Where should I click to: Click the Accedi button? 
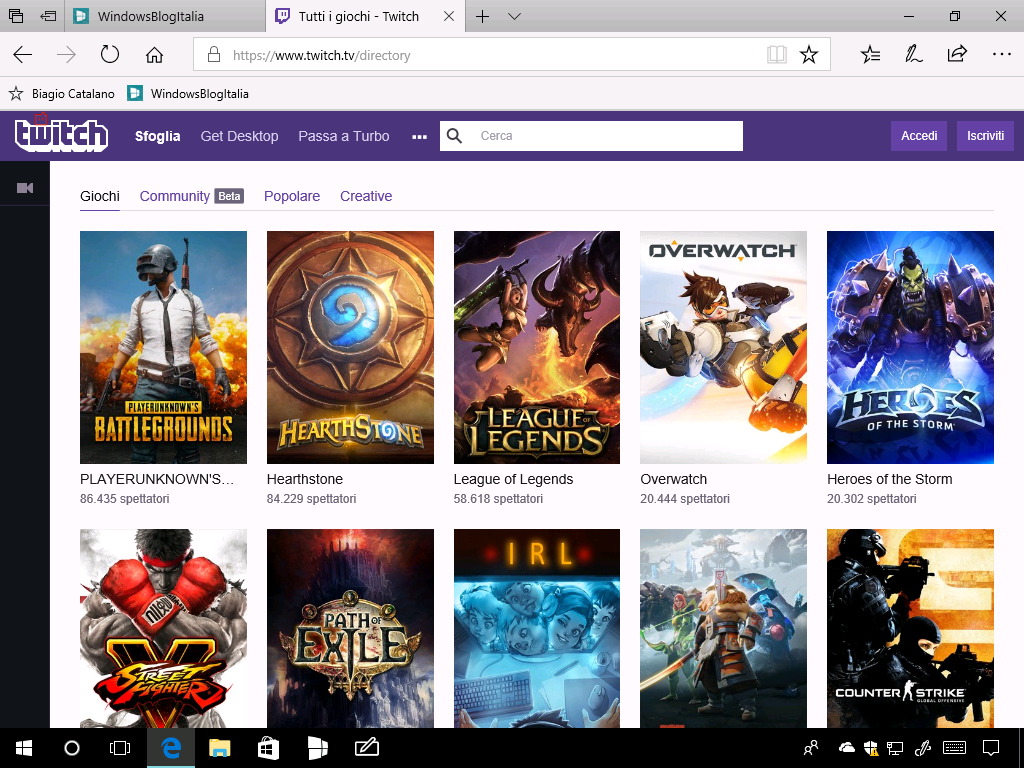click(x=919, y=136)
